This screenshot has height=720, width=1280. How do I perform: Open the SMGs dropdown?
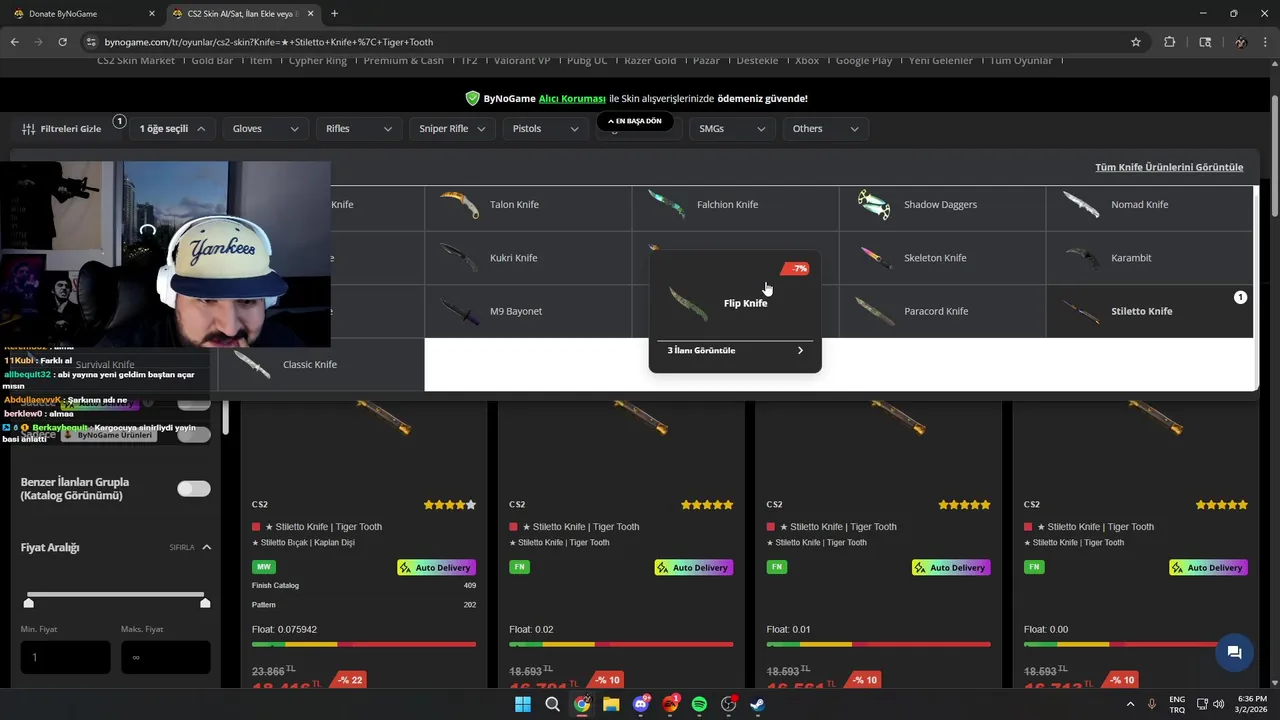731,128
